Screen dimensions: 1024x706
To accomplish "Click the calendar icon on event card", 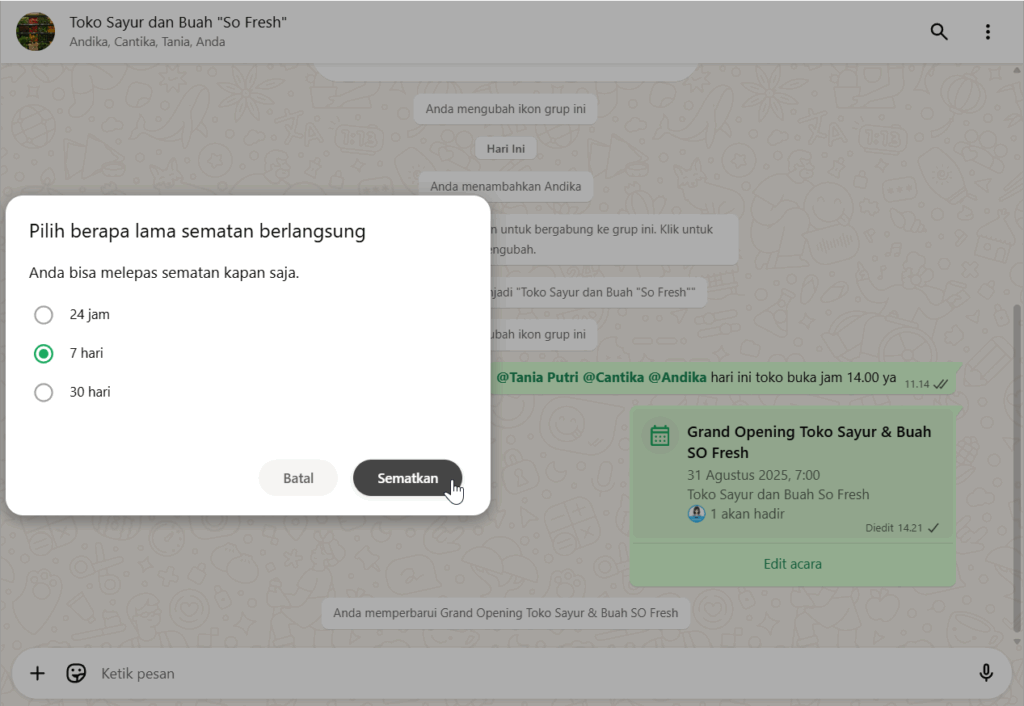I will click(660, 435).
